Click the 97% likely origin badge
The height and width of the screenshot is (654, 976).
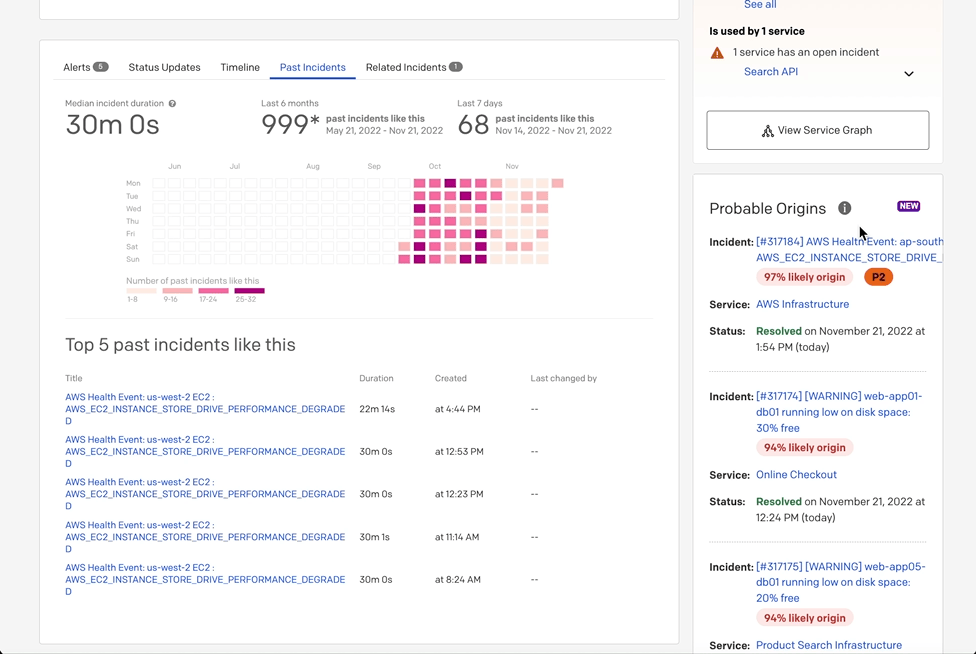point(804,276)
